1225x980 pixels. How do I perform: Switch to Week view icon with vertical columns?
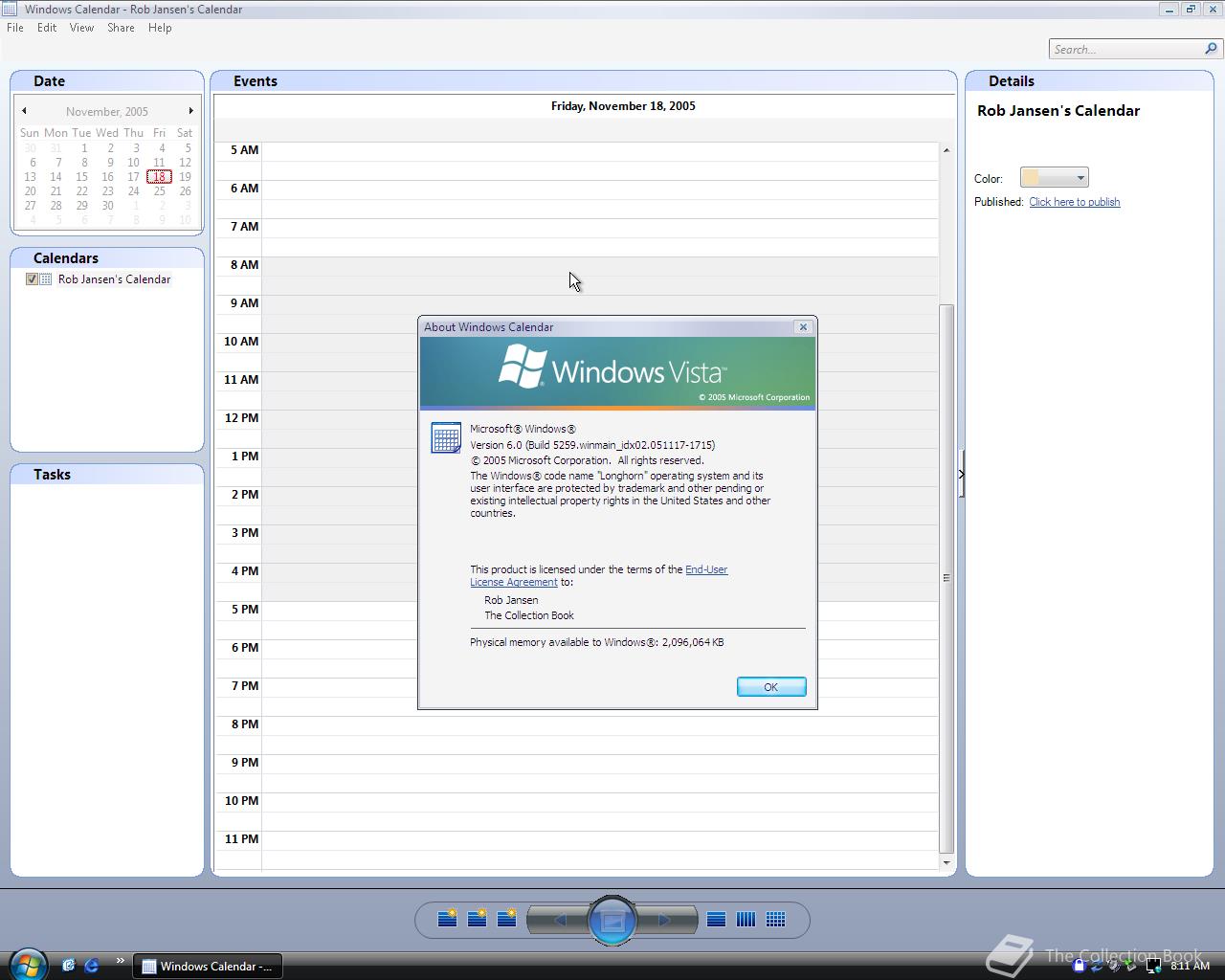pyautogui.click(x=746, y=920)
